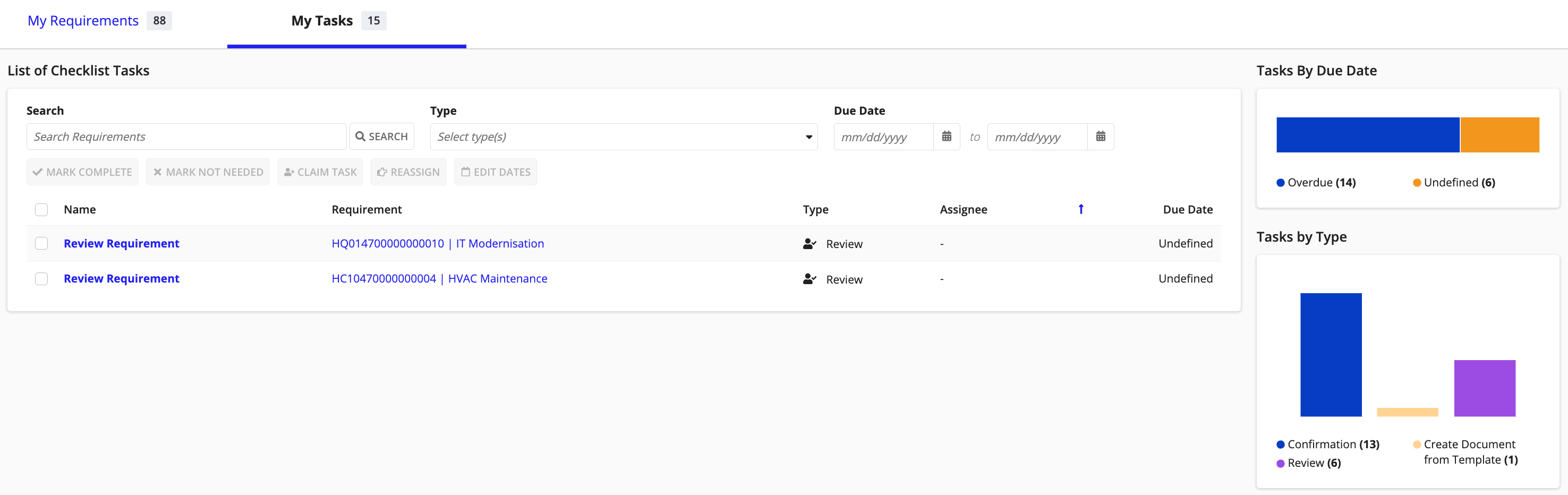Click the orange Undefined bar segment
1568x495 pixels.
[x=1500, y=134]
